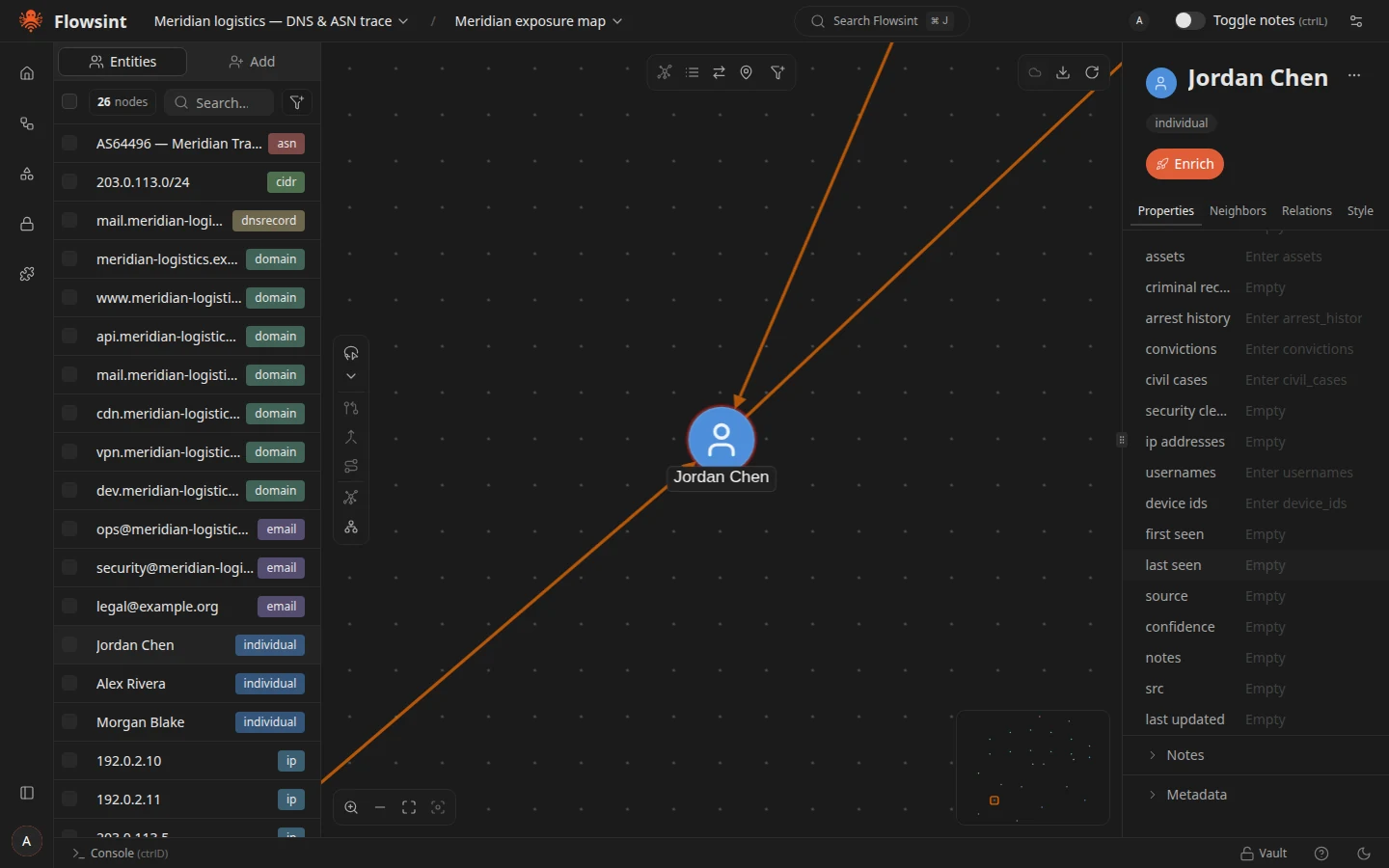
Task: Expand the chevron under the lasso tool
Action: [x=351, y=376]
